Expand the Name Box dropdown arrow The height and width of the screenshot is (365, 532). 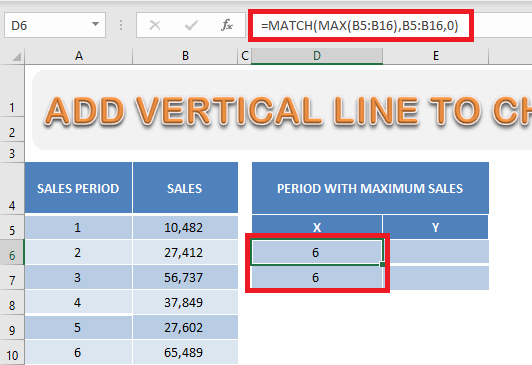coord(96,24)
